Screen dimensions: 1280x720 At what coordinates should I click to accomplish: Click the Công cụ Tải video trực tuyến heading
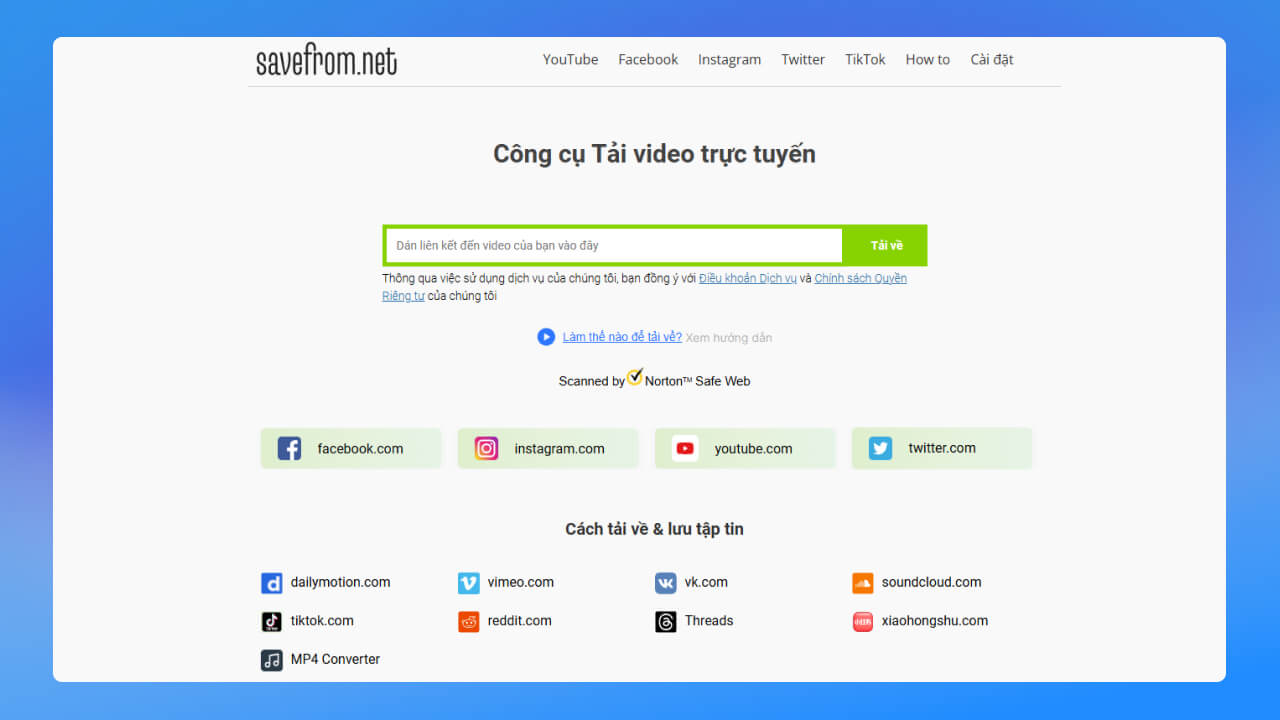click(654, 154)
